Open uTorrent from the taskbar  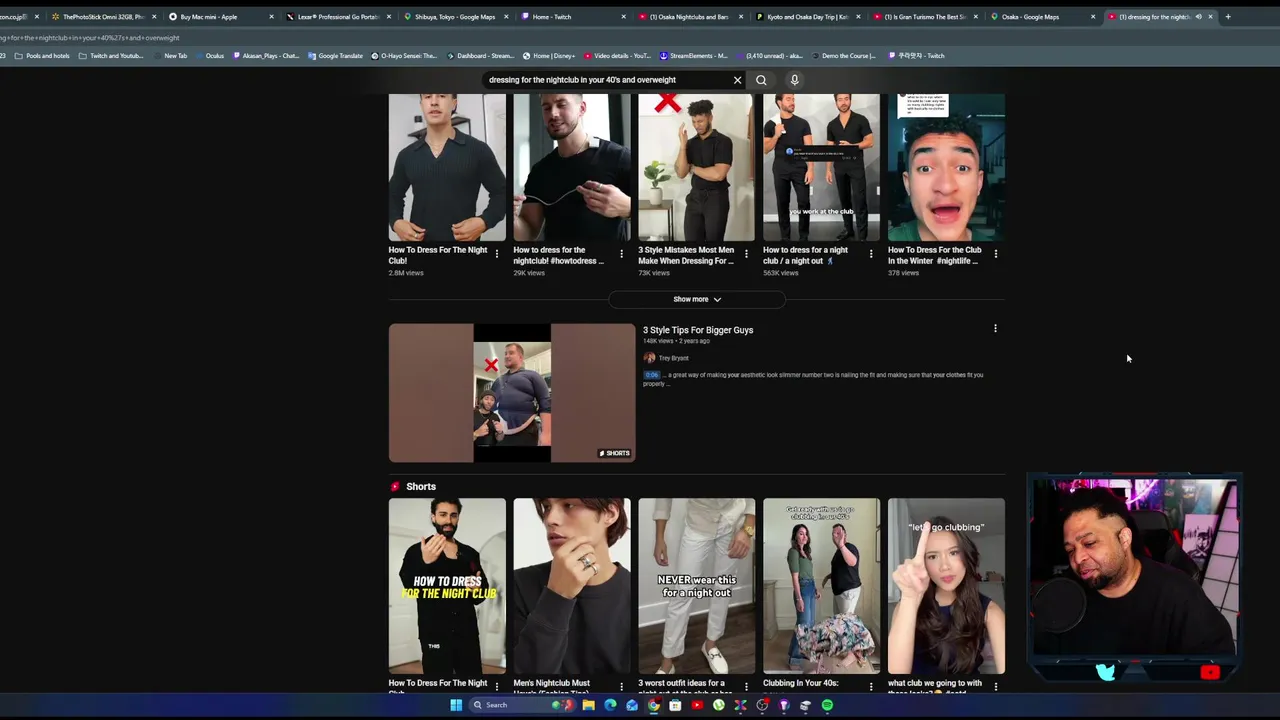[718, 705]
